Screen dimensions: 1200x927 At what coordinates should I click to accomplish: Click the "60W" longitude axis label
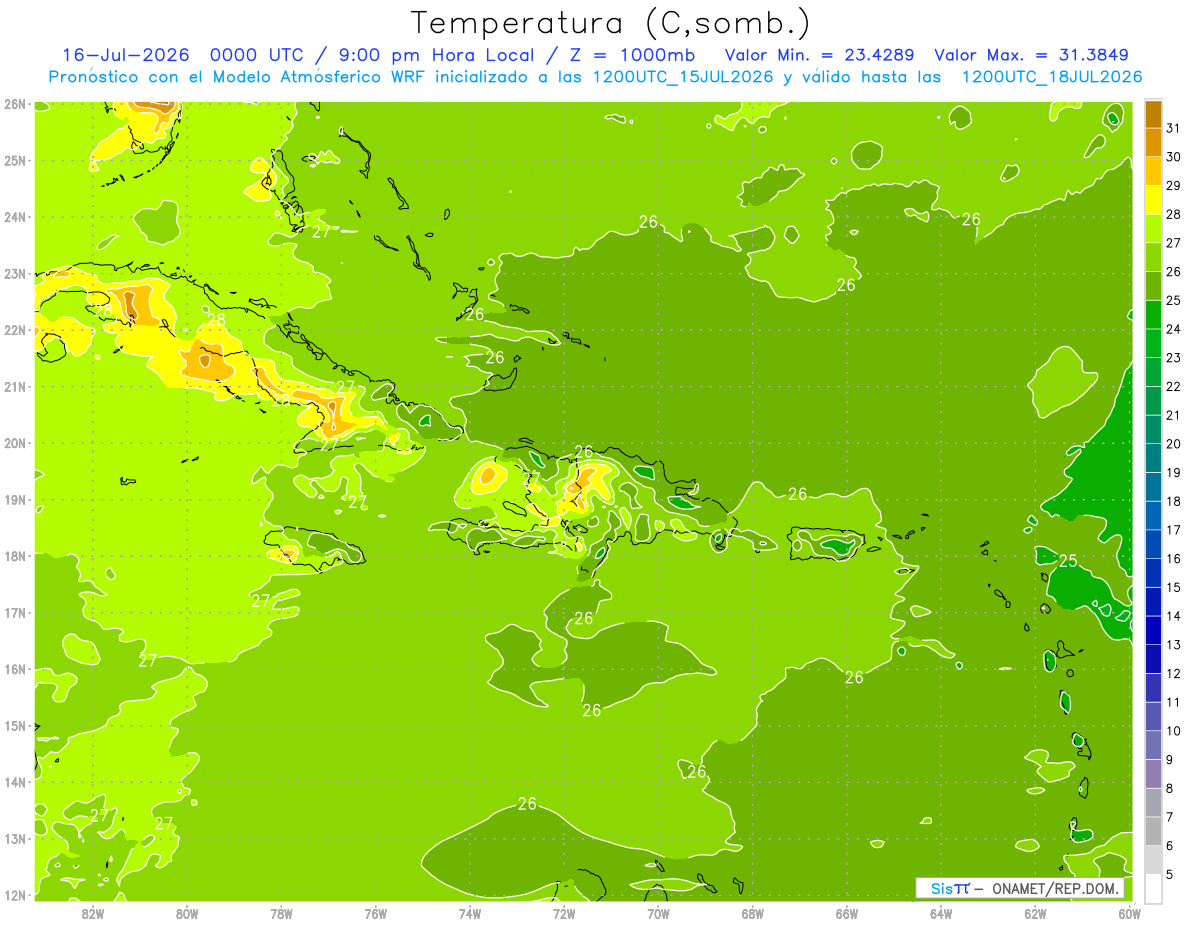click(x=1130, y=913)
